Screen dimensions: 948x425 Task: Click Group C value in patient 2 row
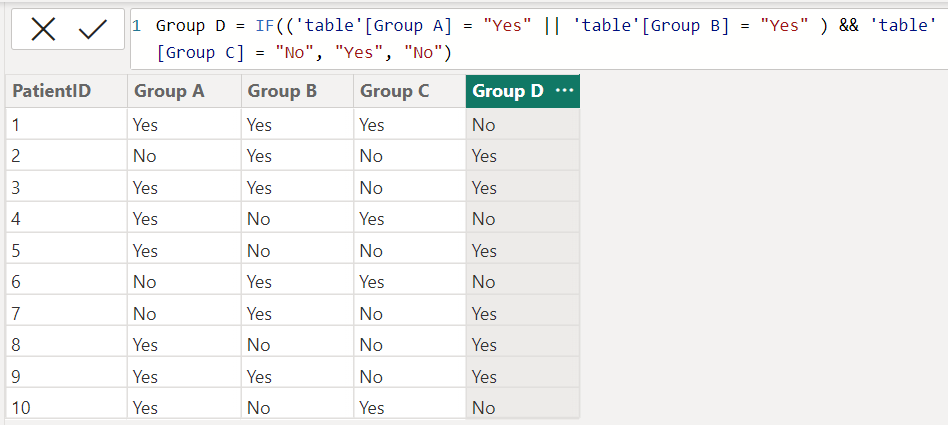click(x=410, y=156)
